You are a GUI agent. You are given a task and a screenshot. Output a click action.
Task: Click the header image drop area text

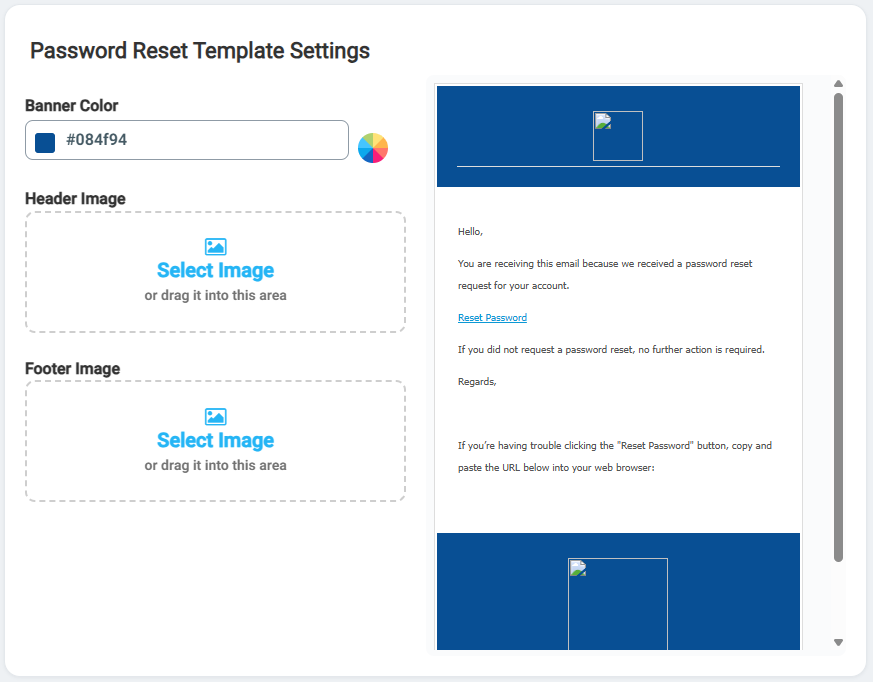coord(215,295)
